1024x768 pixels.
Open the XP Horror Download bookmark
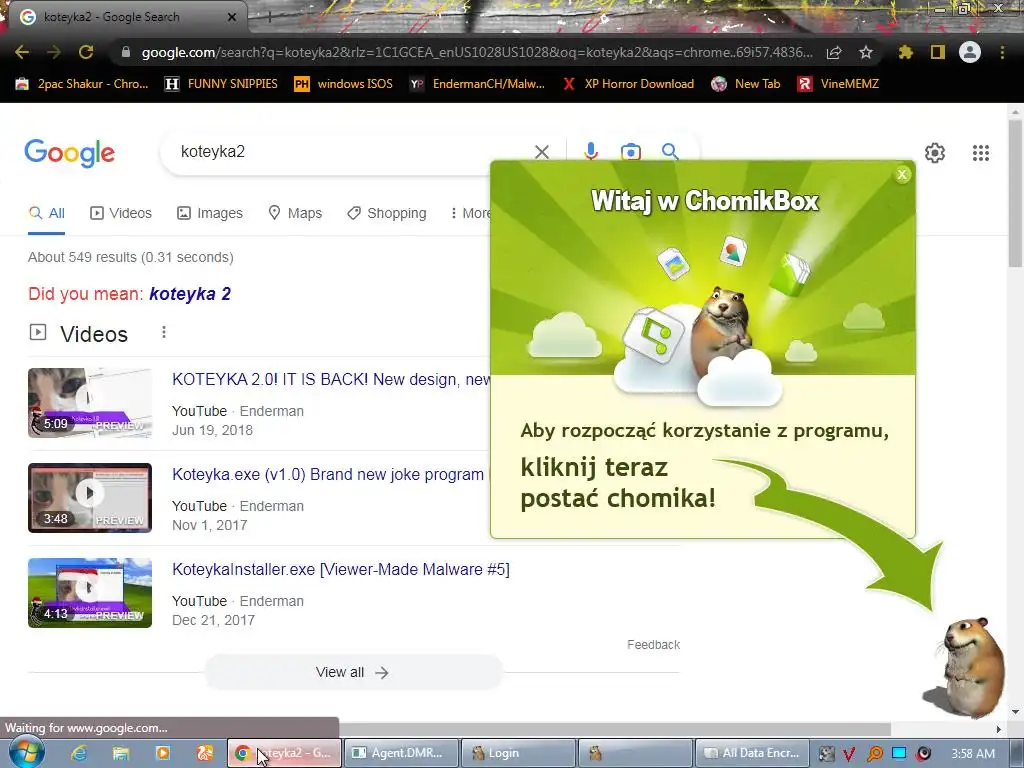628,84
